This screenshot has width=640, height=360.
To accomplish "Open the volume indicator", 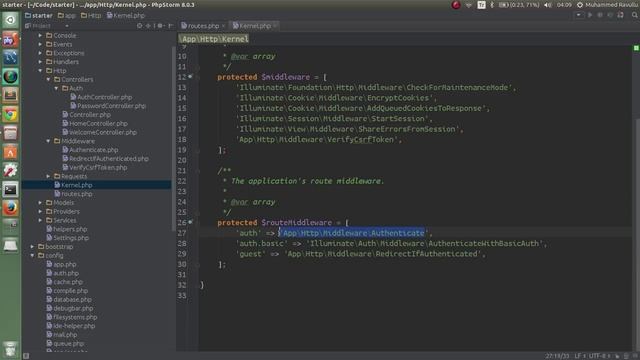I will pos(548,5).
